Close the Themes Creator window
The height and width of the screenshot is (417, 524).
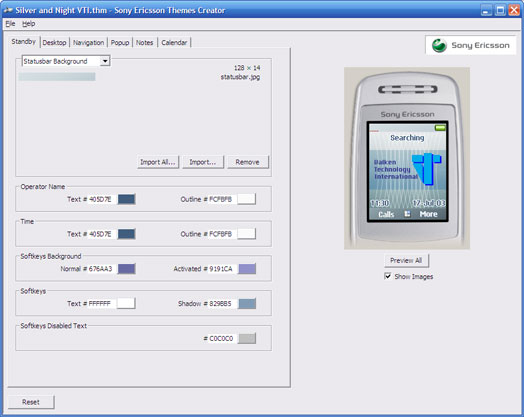pos(514,10)
